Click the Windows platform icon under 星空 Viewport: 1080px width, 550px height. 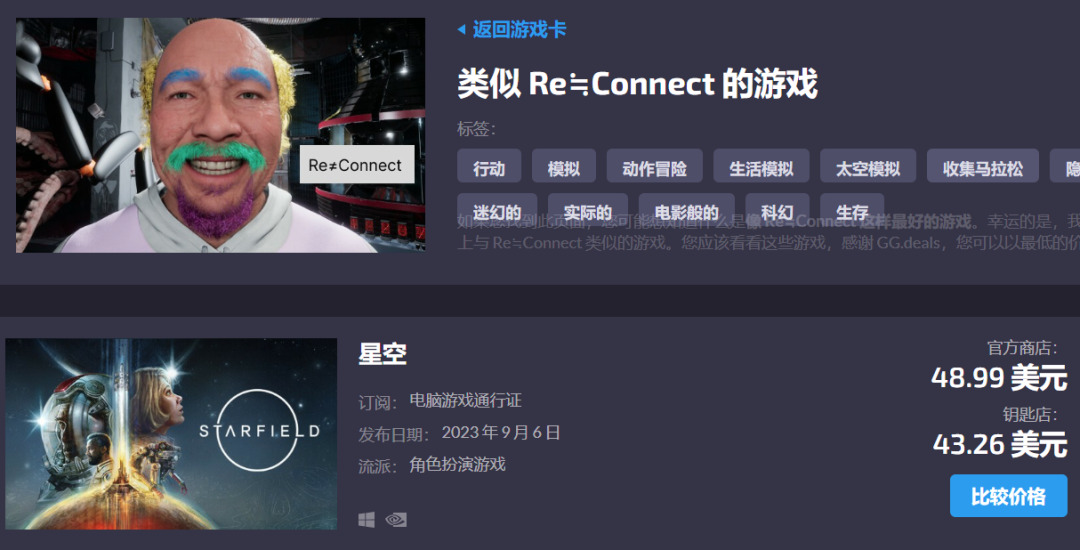point(366,520)
